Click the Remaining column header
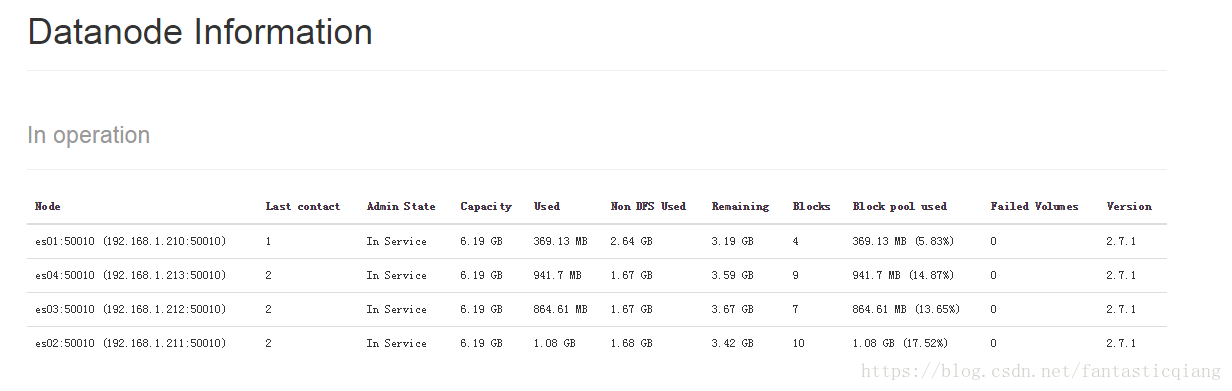This screenshot has height=391, width=1232. 740,207
